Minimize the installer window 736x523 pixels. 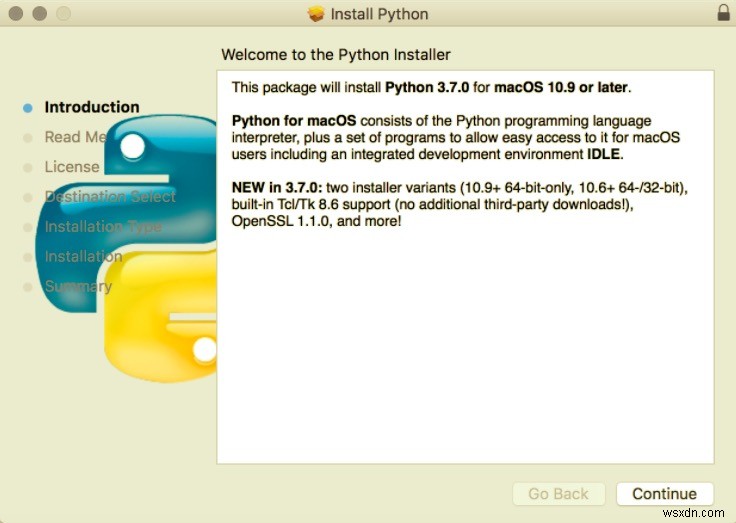click(39, 13)
